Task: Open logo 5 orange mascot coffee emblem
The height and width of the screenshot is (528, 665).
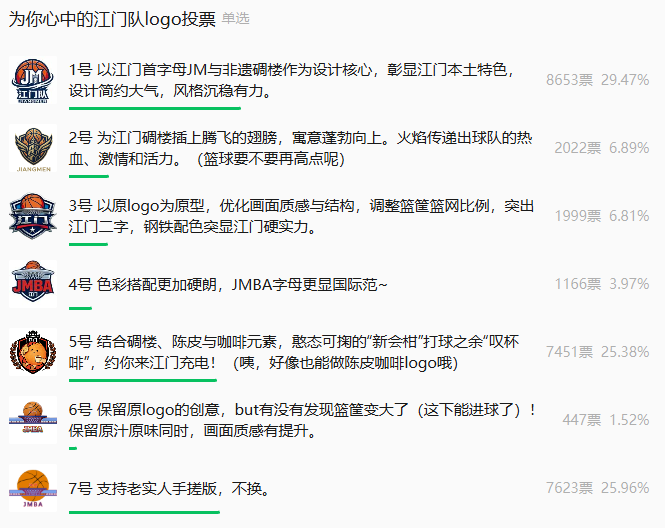Action: point(33,352)
